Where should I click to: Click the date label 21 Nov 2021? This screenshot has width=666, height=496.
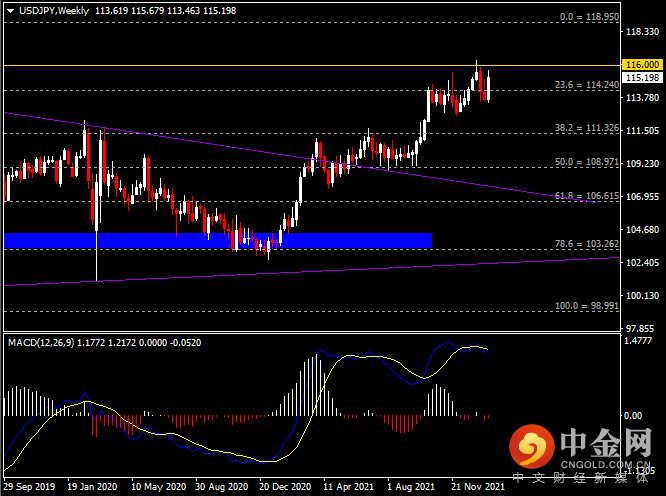click(477, 487)
